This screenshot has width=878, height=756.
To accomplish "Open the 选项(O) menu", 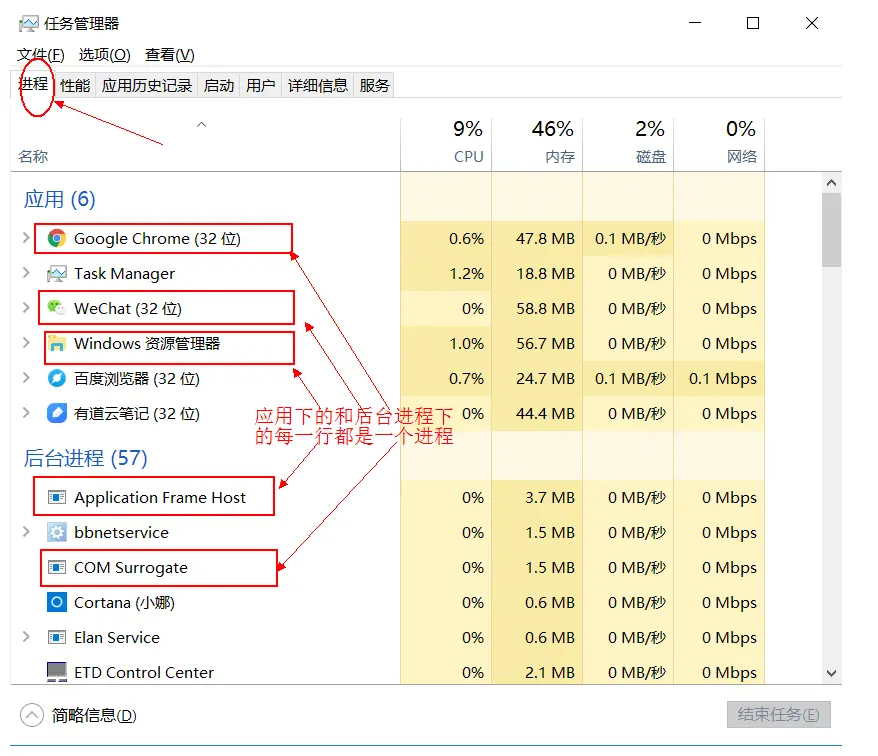I will click(x=104, y=54).
